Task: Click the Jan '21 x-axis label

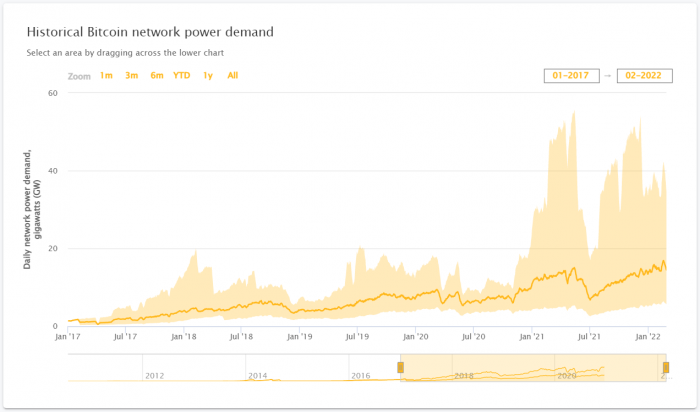Action: [533, 338]
